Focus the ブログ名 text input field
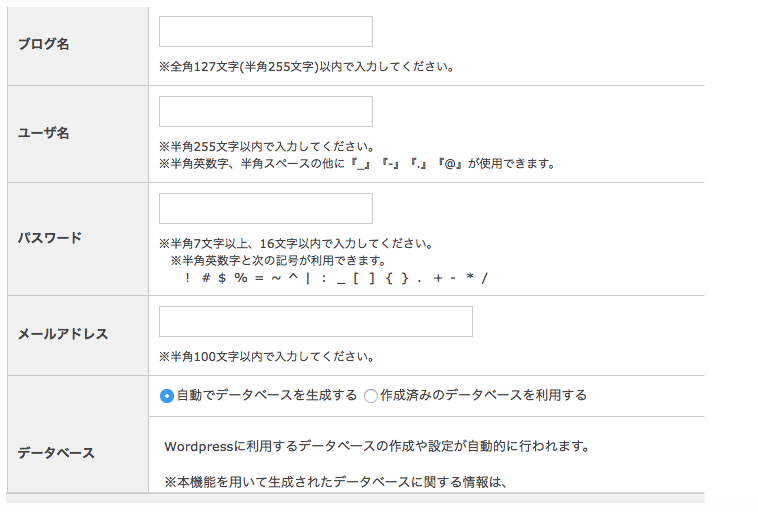 pos(266,31)
